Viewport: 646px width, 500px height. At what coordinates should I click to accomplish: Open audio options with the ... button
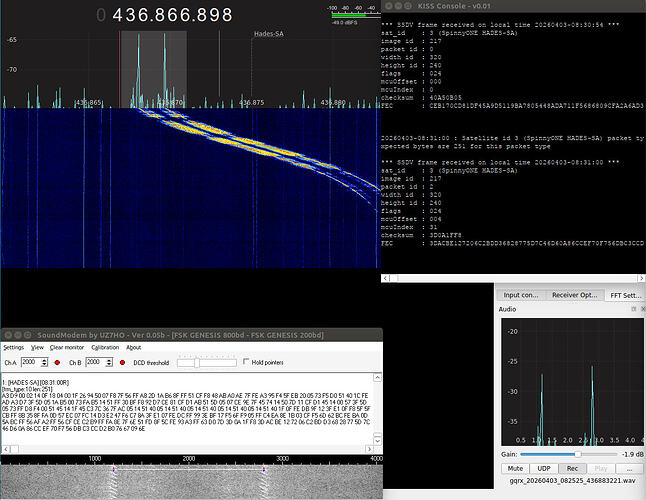(x=629, y=469)
